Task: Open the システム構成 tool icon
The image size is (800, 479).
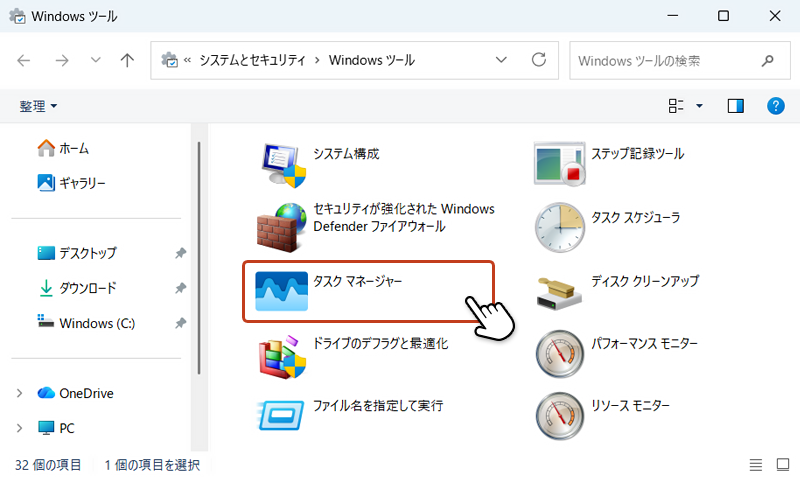Action: pyautogui.click(x=283, y=165)
